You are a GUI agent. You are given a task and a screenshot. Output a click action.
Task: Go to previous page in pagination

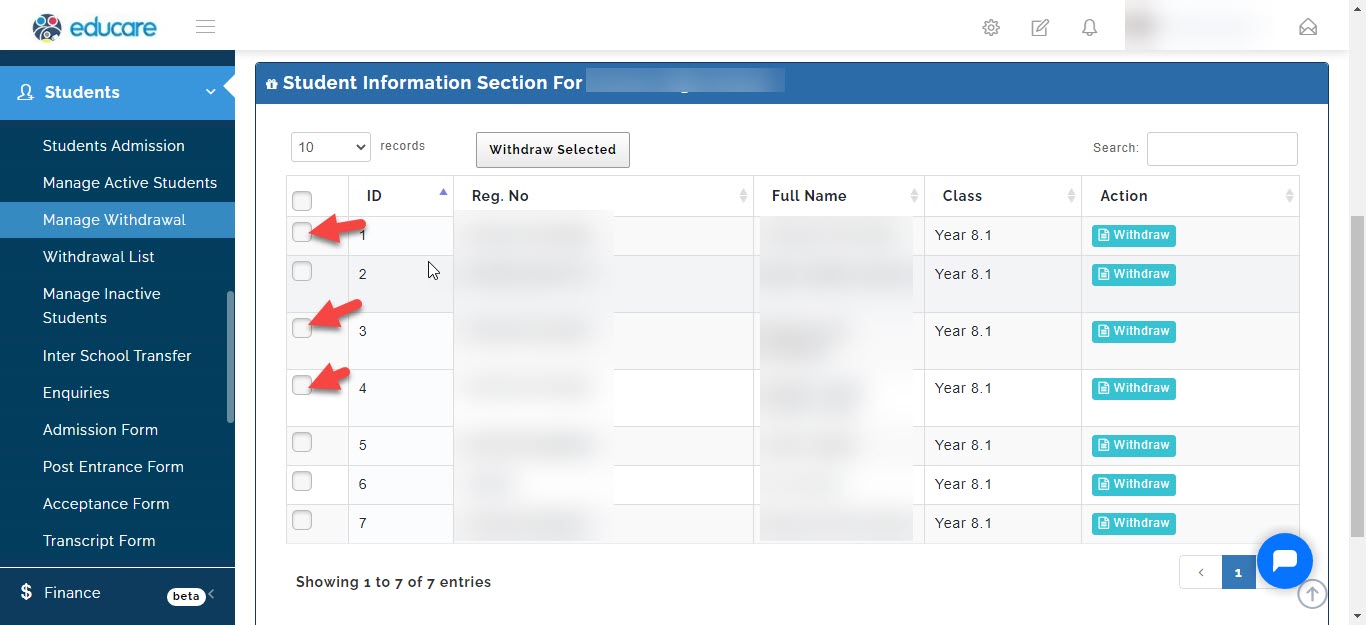click(1201, 573)
